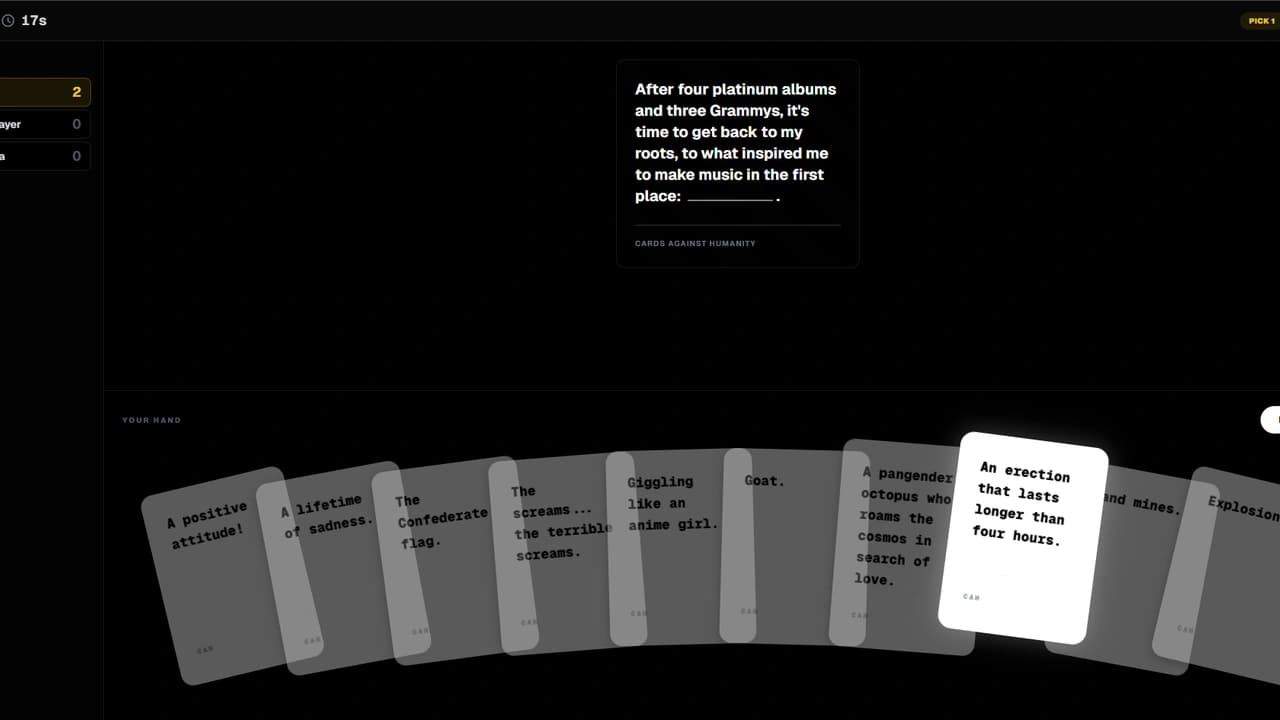Select the highlighted top scoreboard row

[x=45, y=91]
